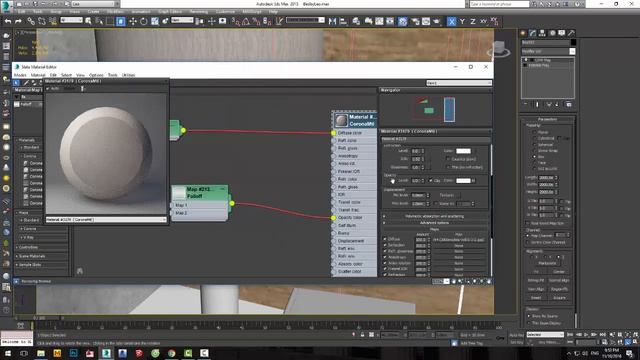Open the View1 dropdown in Slate editor

(x=458, y=83)
